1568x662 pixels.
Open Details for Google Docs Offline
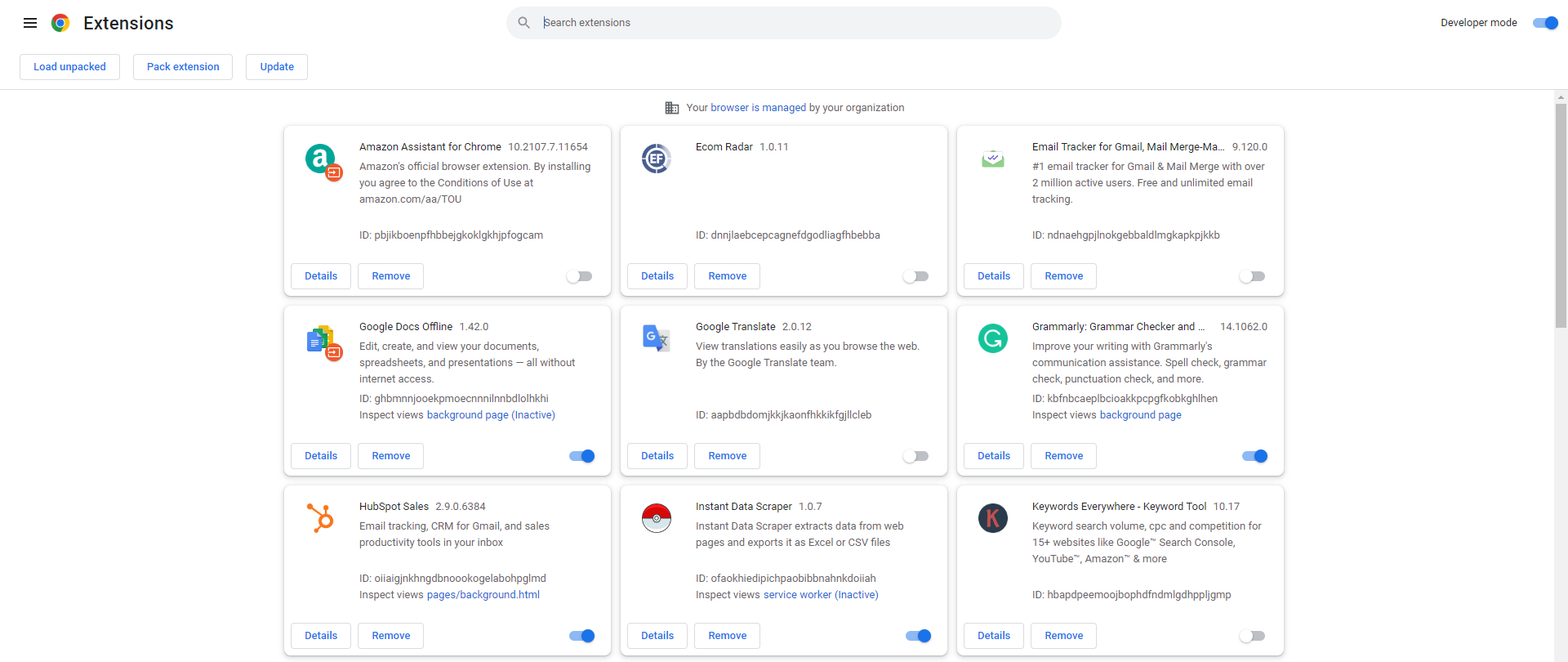321,456
